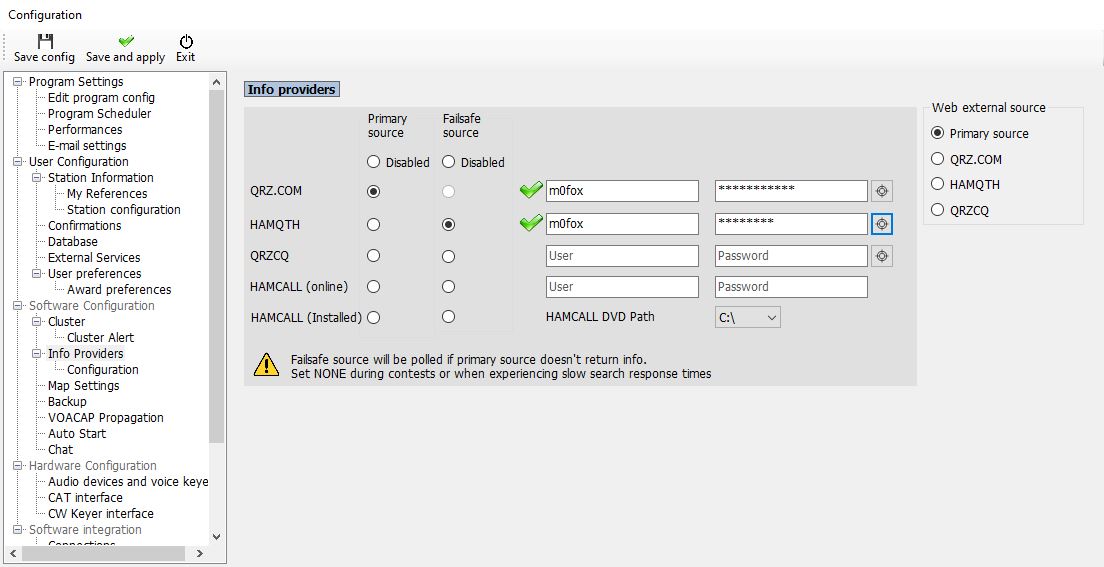Collapse the Software Configuration tree node

point(18,306)
